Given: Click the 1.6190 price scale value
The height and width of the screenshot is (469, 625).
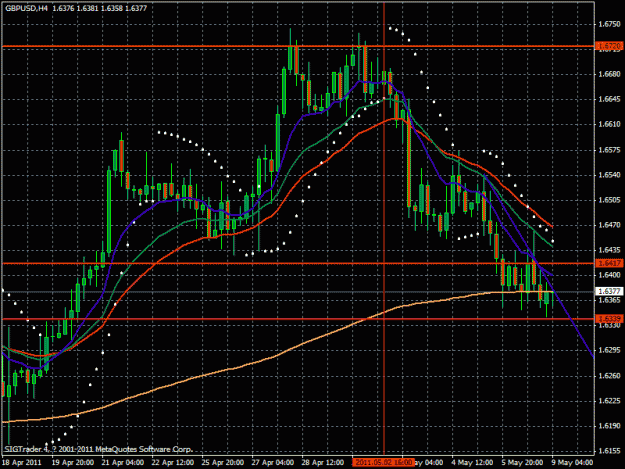Looking at the screenshot, I should click(610, 426).
